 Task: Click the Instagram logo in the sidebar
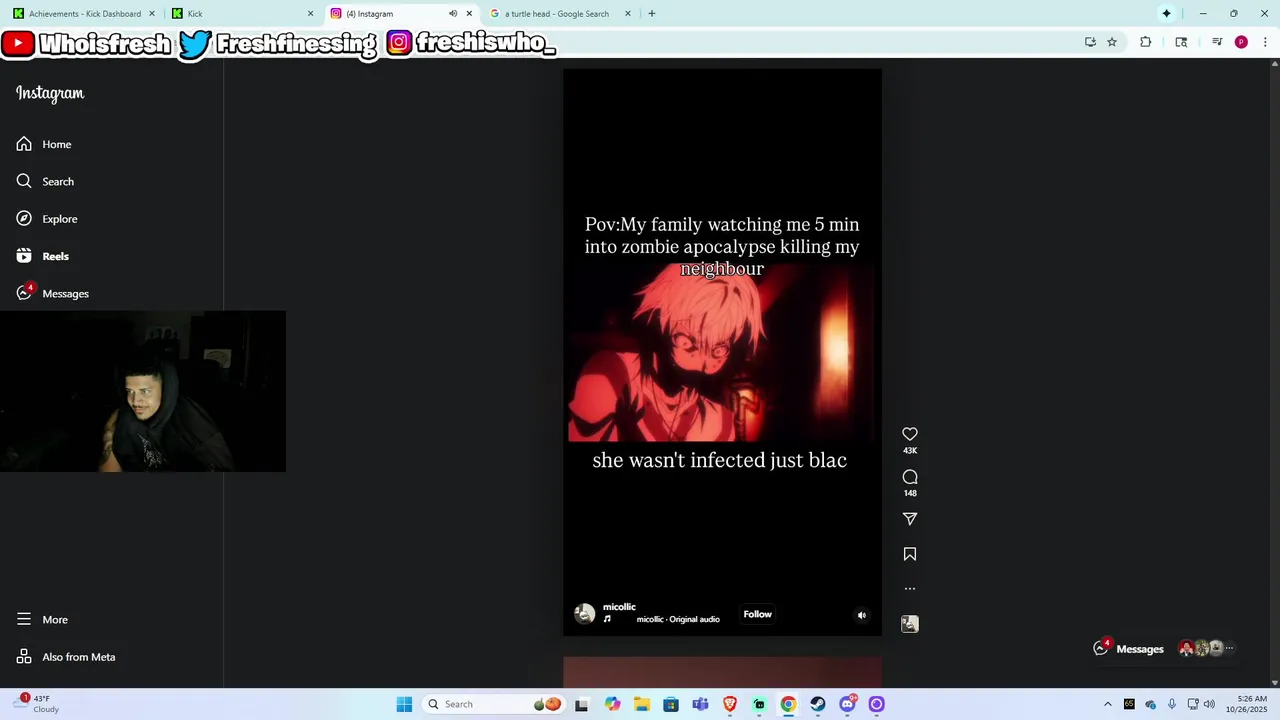click(x=50, y=93)
